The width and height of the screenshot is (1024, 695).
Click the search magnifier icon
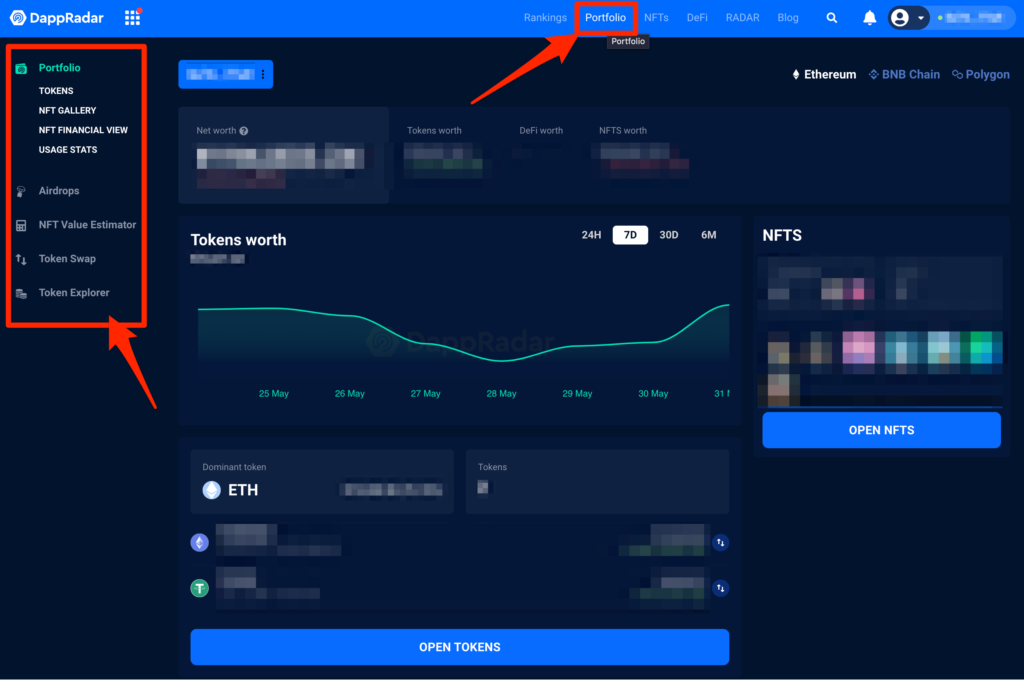(831, 18)
